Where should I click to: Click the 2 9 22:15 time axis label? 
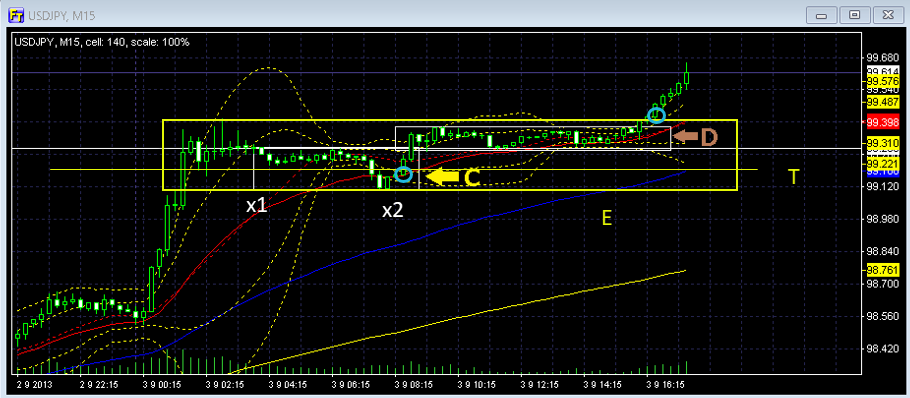[99, 384]
